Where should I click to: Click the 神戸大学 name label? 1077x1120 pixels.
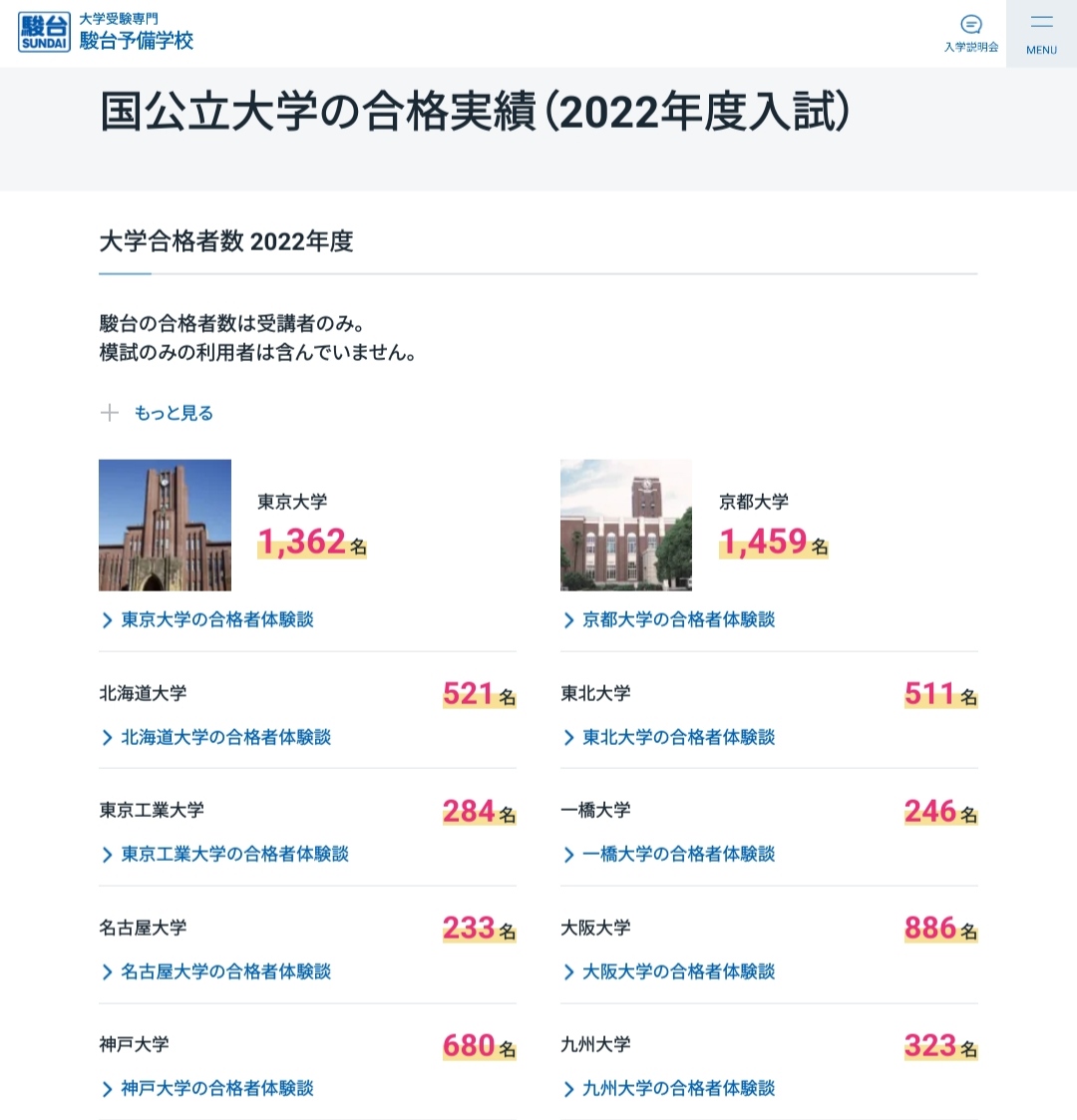coord(135,1044)
